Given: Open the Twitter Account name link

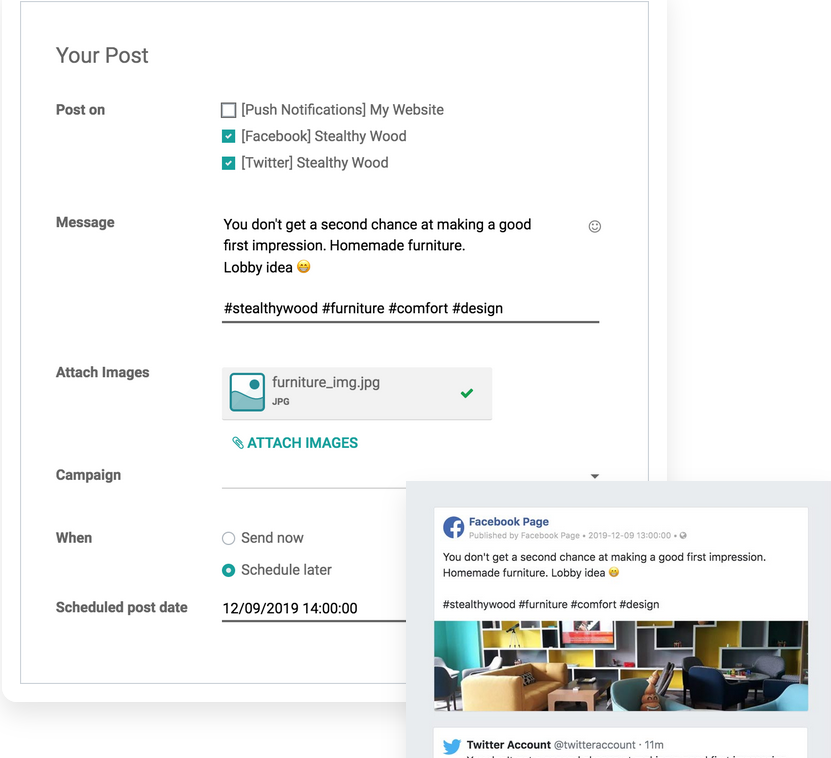Looking at the screenshot, I should [x=508, y=745].
